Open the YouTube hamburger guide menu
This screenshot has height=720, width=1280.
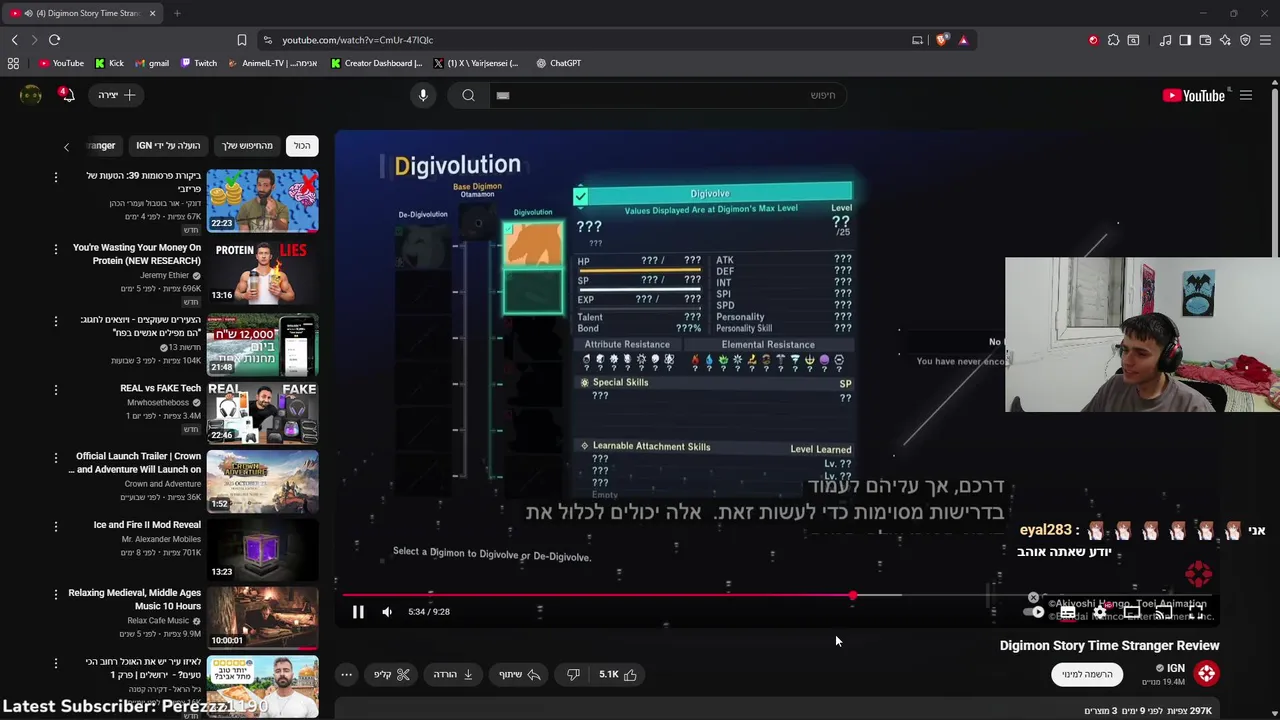(1246, 95)
